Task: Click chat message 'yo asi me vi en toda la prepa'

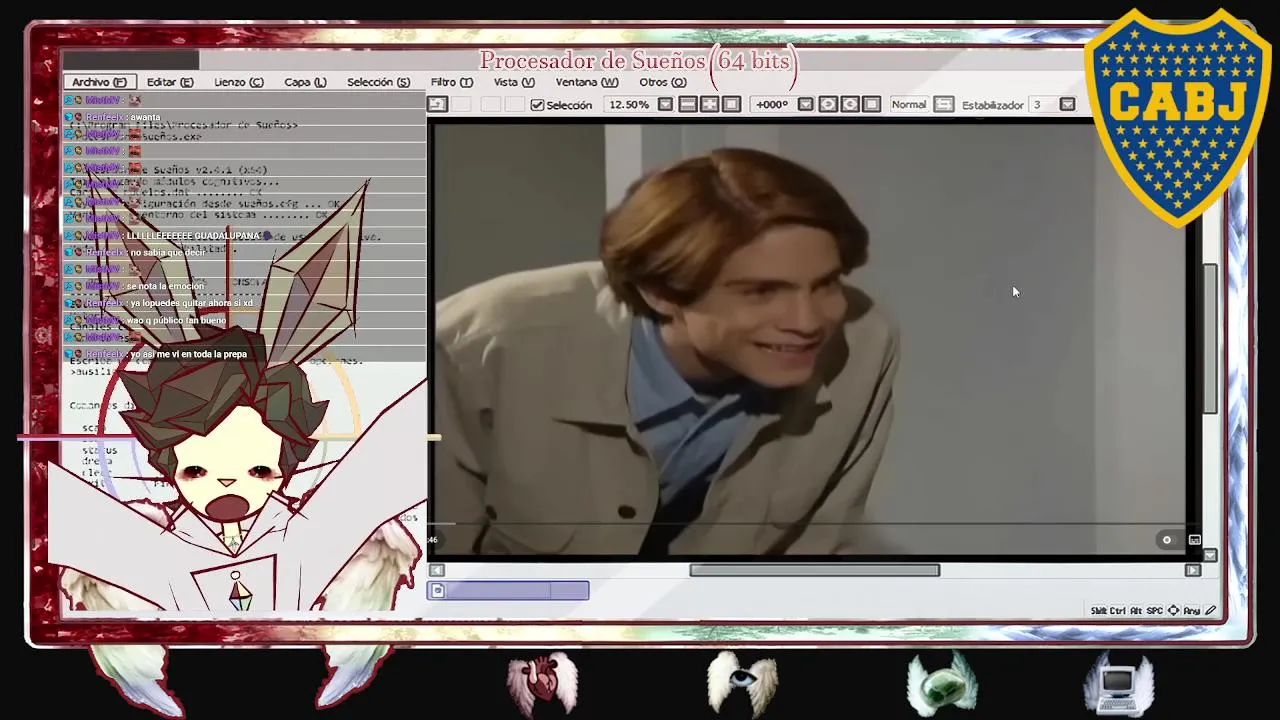Action: pos(188,355)
